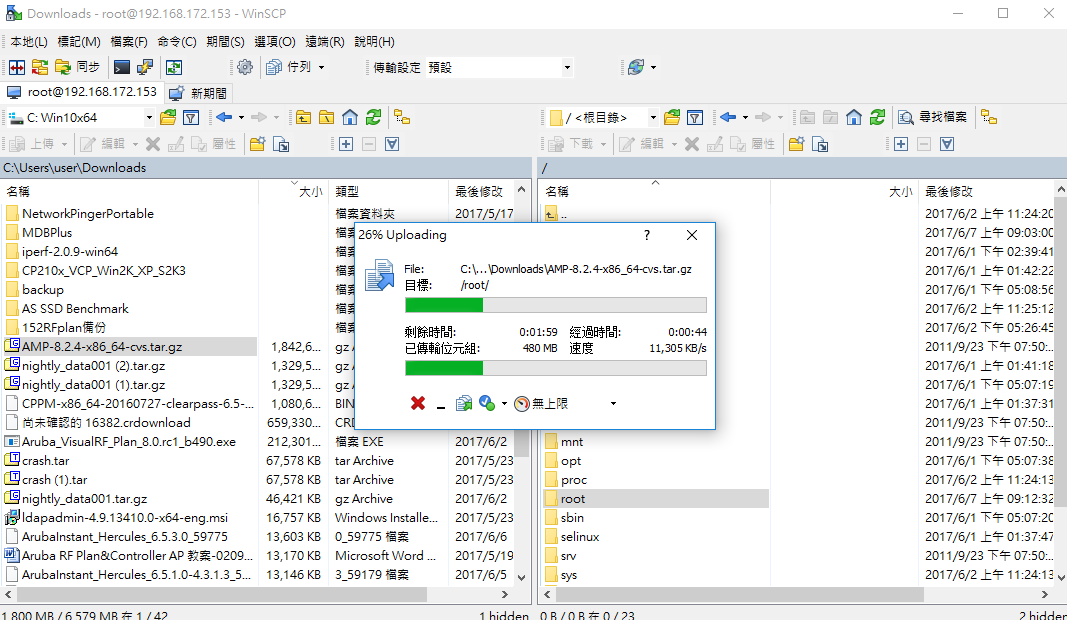
Task: Open the 命令(C) menu
Action: (177, 42)
